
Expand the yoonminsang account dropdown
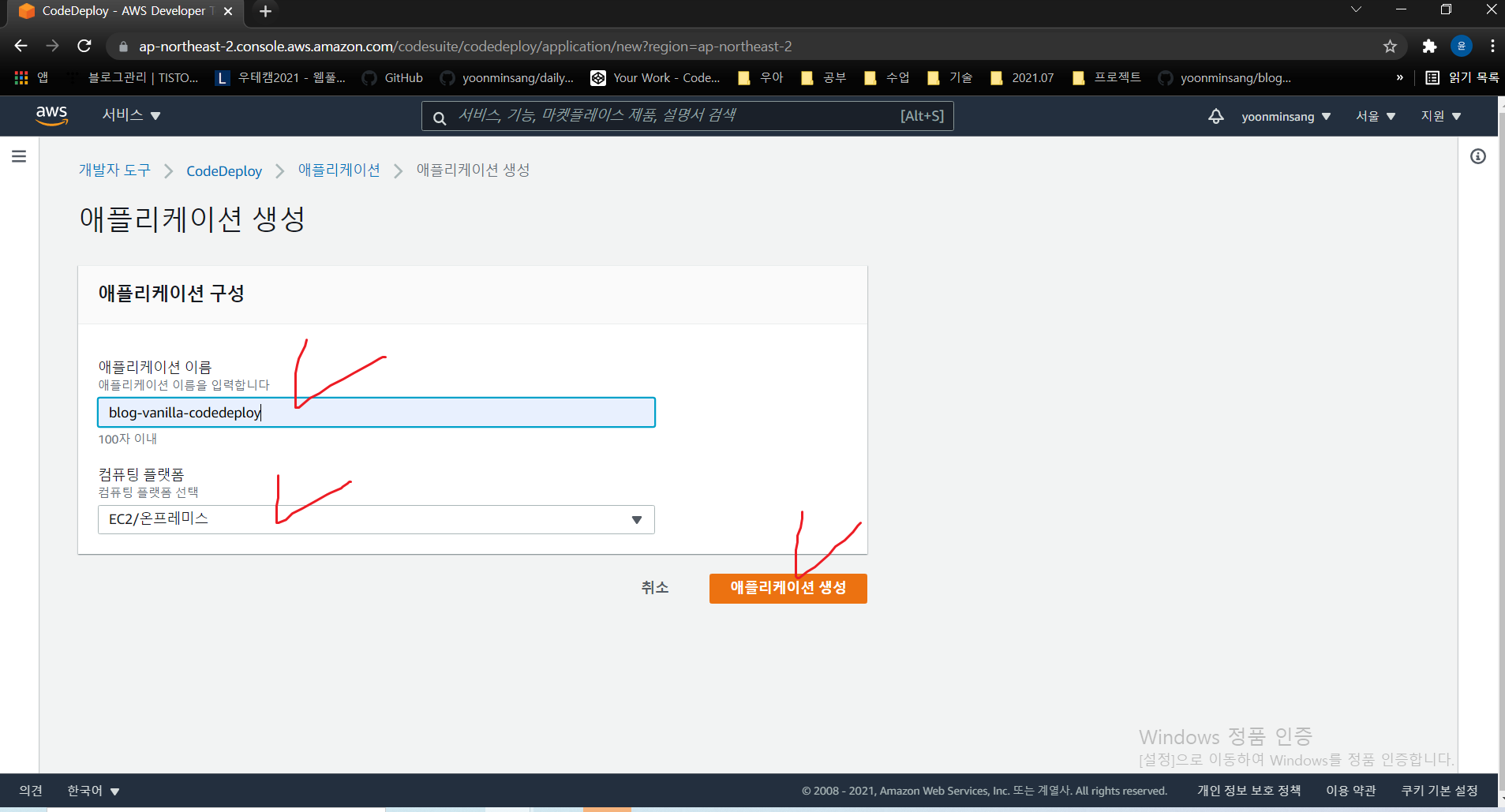(1286, 116)
